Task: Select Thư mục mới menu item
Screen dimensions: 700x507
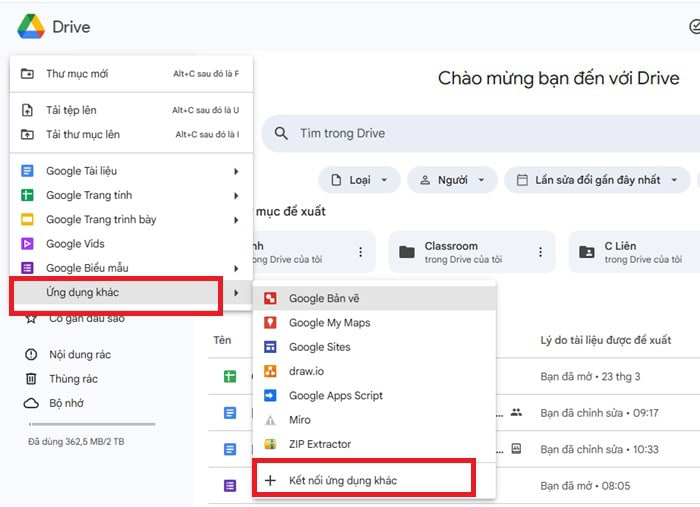Action: pos(131,74)
